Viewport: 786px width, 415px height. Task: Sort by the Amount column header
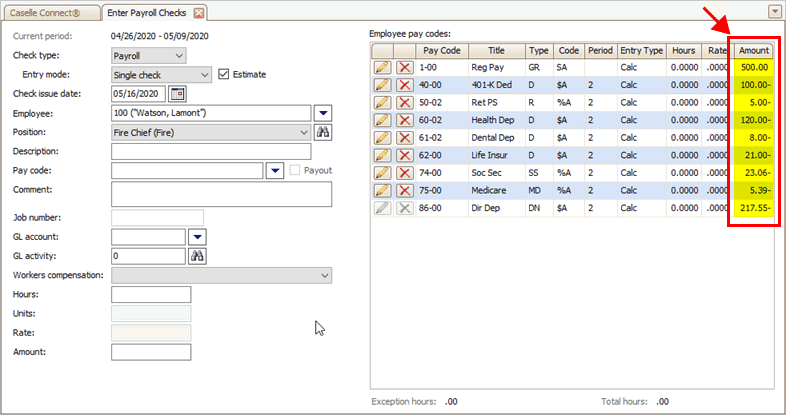pos(753,51)
